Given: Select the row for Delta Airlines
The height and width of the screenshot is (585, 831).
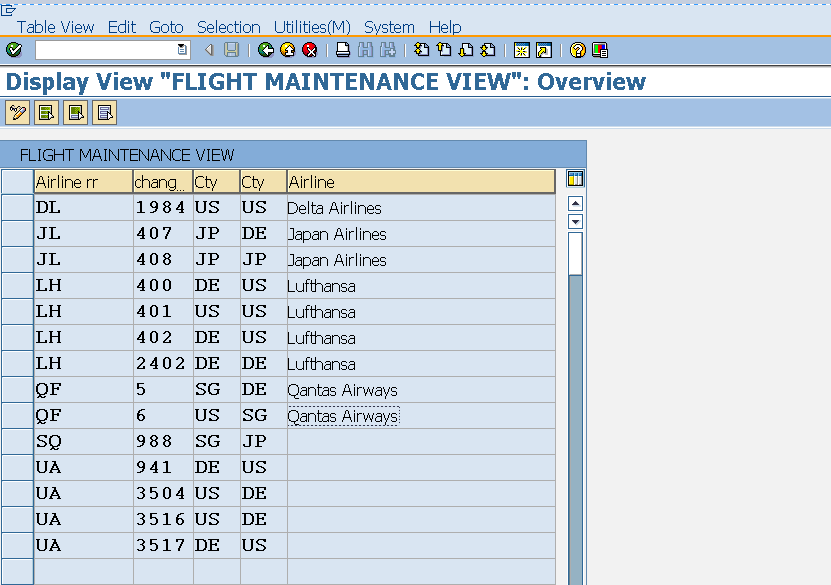Looking at the screenshot, I should [18, 207].
